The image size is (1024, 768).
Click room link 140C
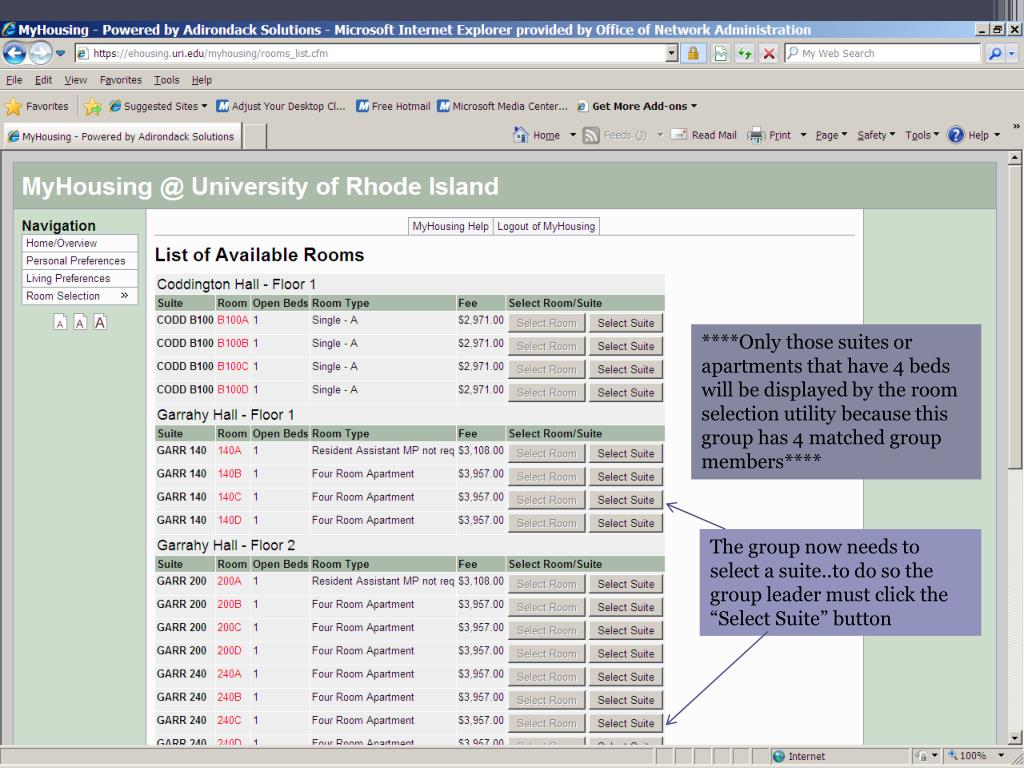(x=229, y=497)
